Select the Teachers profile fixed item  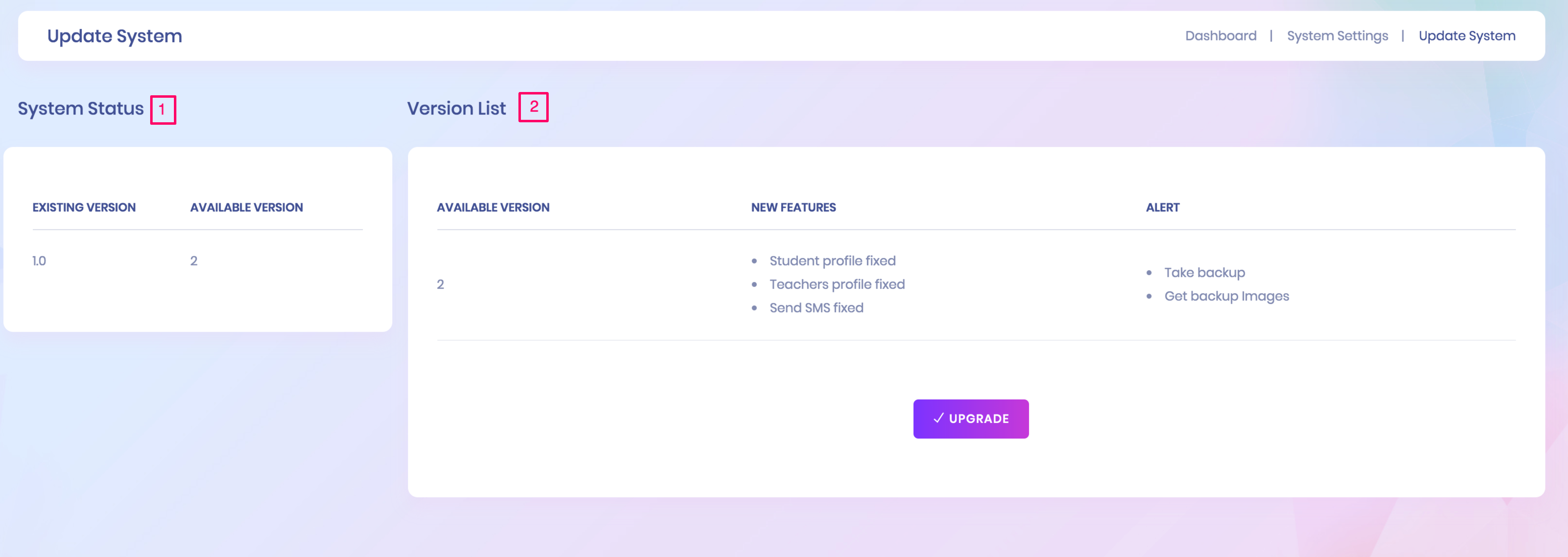836,284
